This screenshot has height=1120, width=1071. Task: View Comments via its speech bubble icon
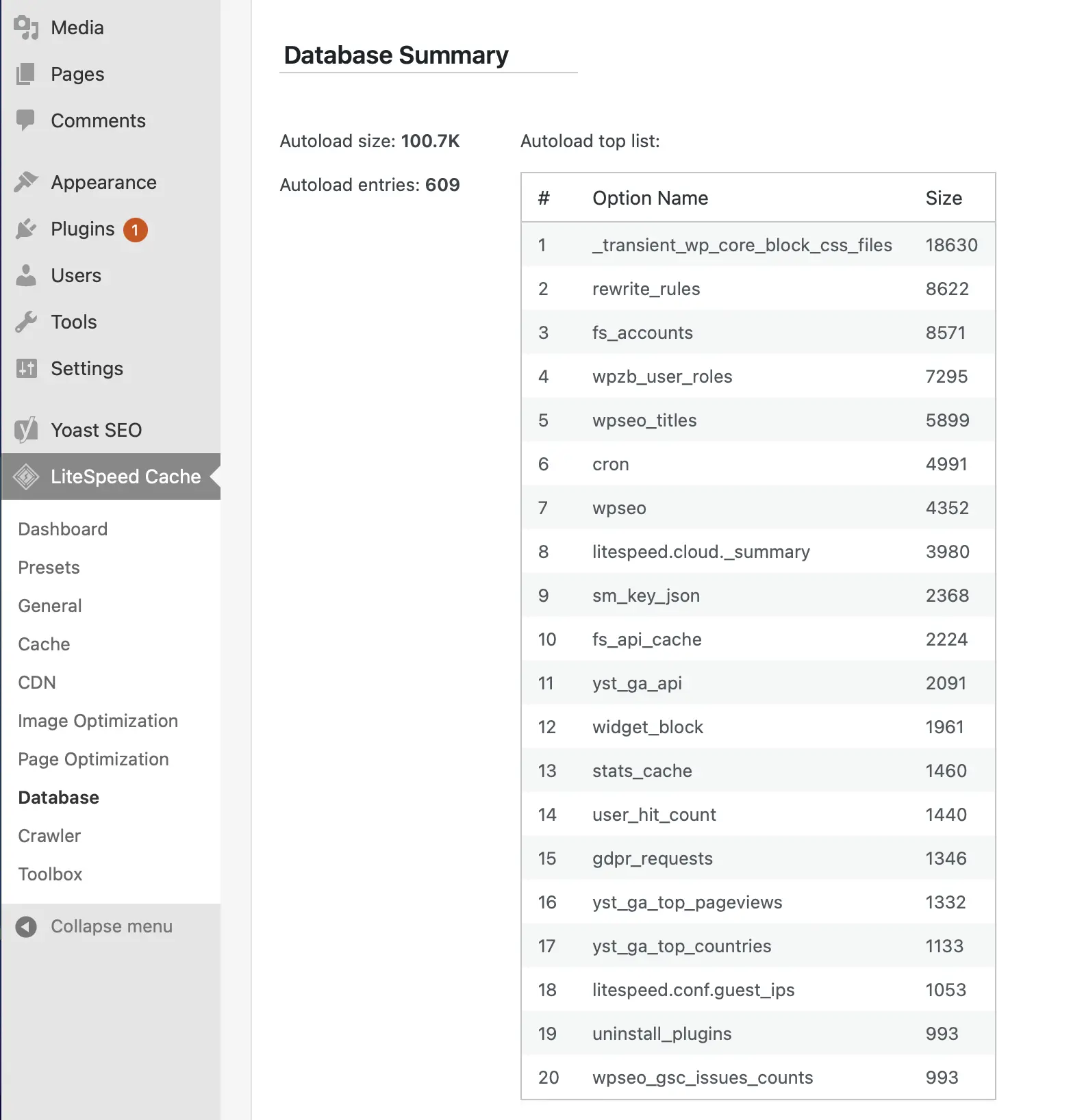click(x=26, y=120)
